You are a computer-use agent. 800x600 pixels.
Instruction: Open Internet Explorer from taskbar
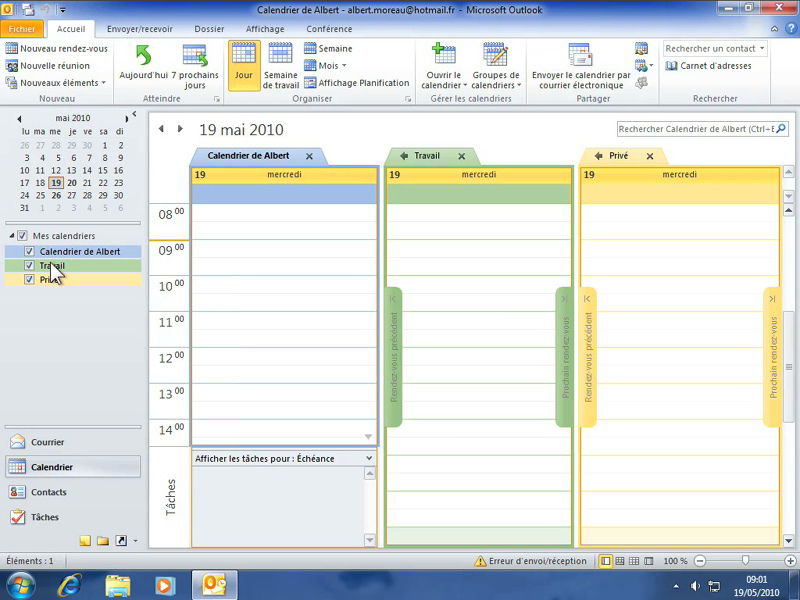(x=69, y=585)
